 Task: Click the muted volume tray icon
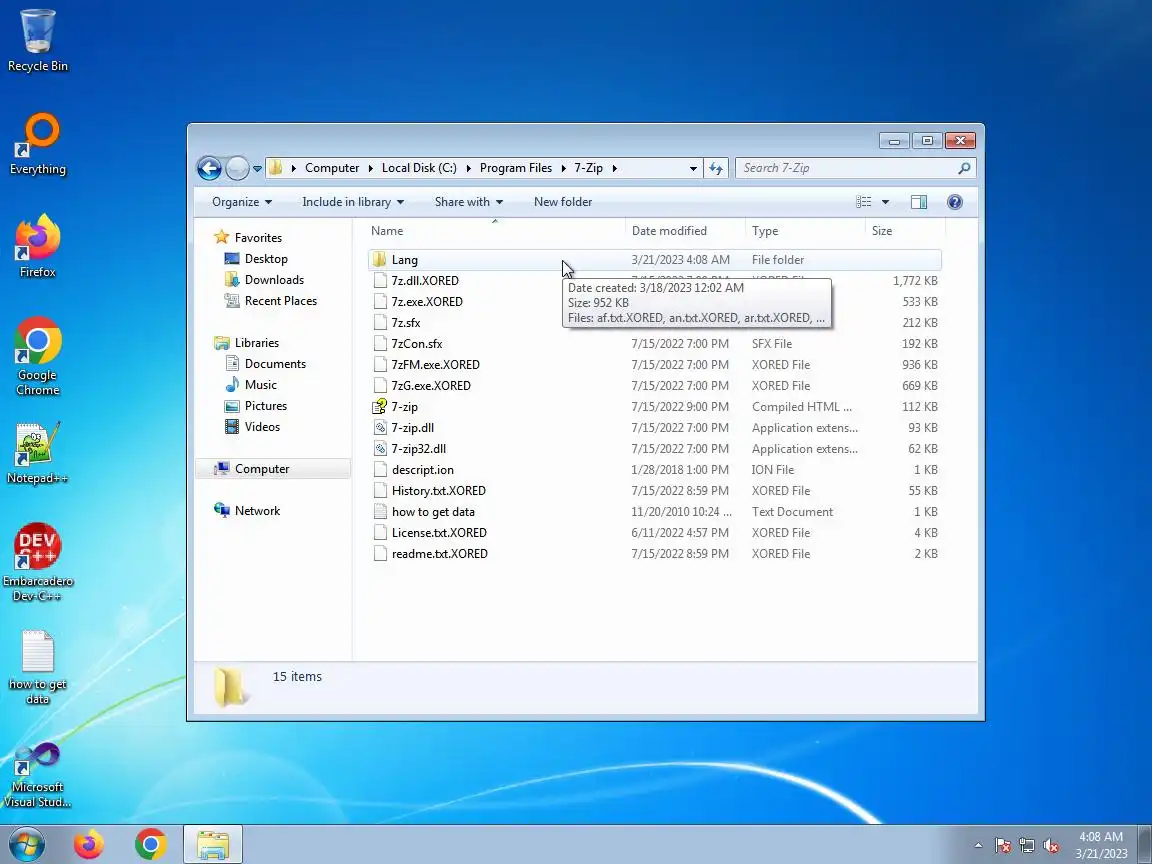(1051, 846)
